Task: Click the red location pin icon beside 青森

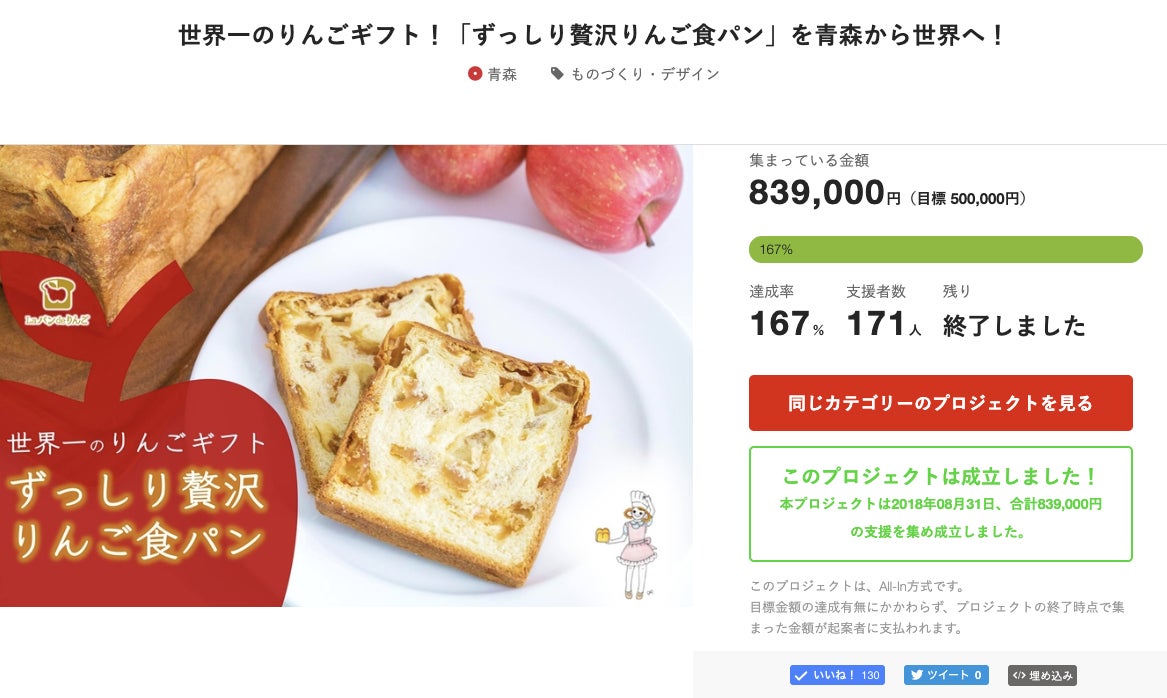Action: tap(475, 74)
